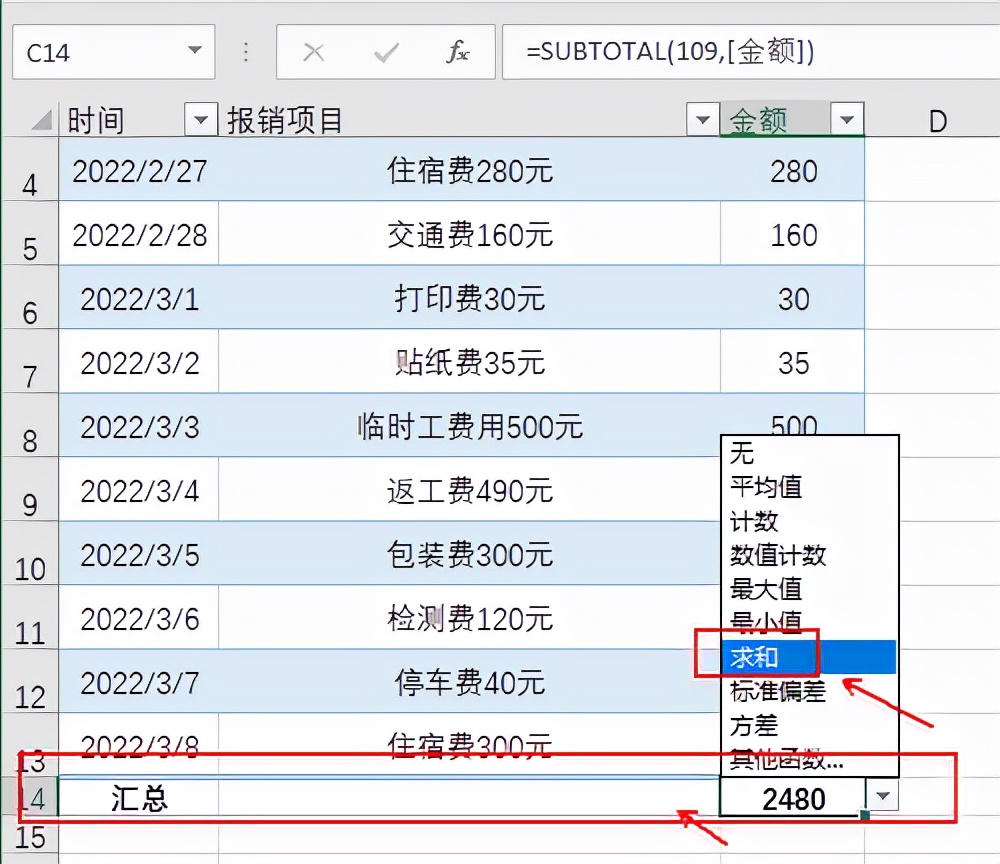
Task: Click date cell 2022/3/6
Action: point(139,619)
